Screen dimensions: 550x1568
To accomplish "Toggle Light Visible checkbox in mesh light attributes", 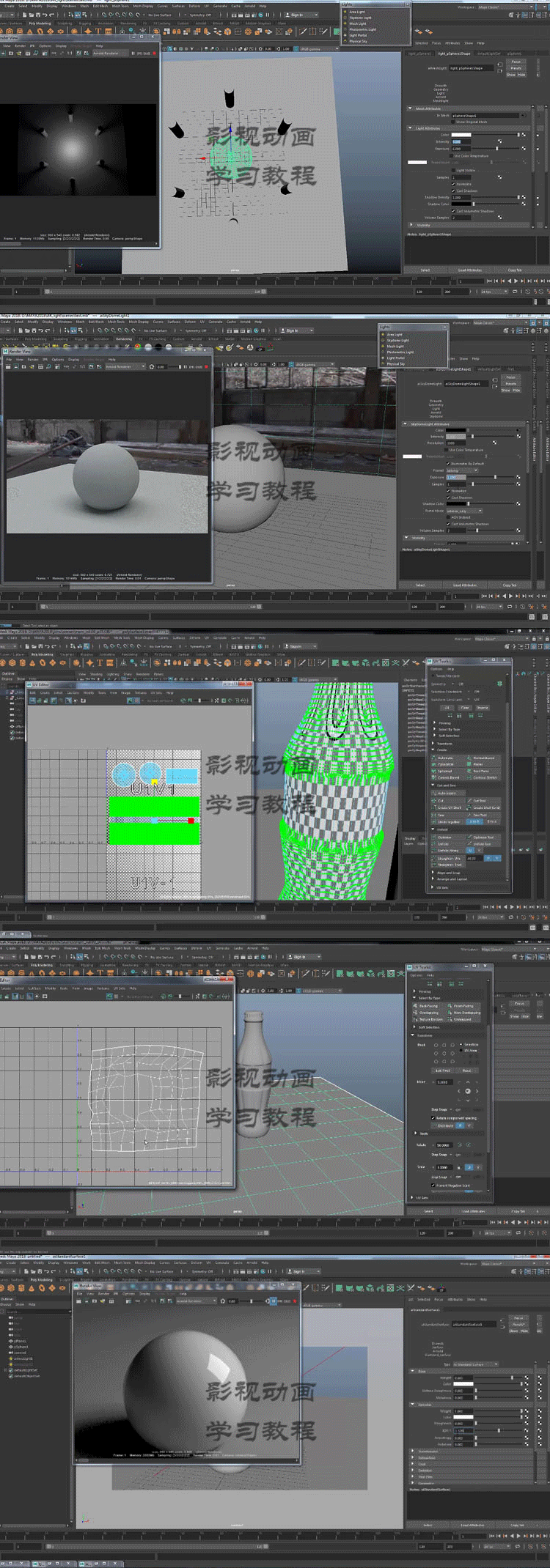I will pos(453,170).
